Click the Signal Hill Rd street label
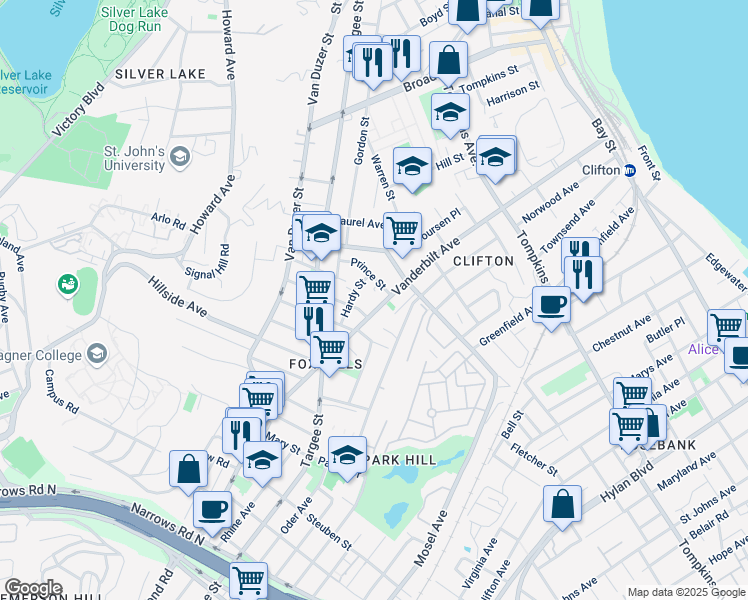748x600 pixels. pos(207,262)
